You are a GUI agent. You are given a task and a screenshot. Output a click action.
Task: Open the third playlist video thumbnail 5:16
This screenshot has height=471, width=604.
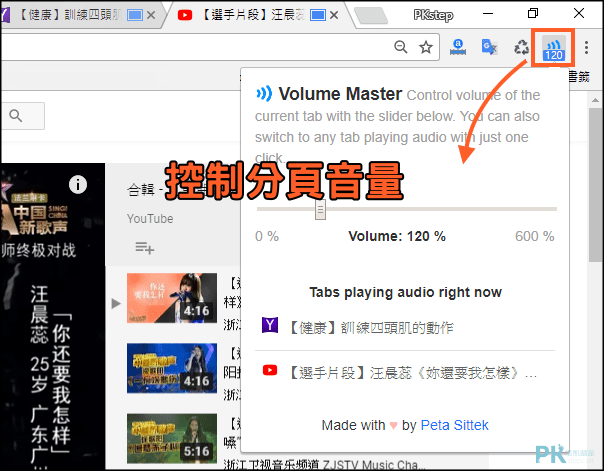[172, 438]
